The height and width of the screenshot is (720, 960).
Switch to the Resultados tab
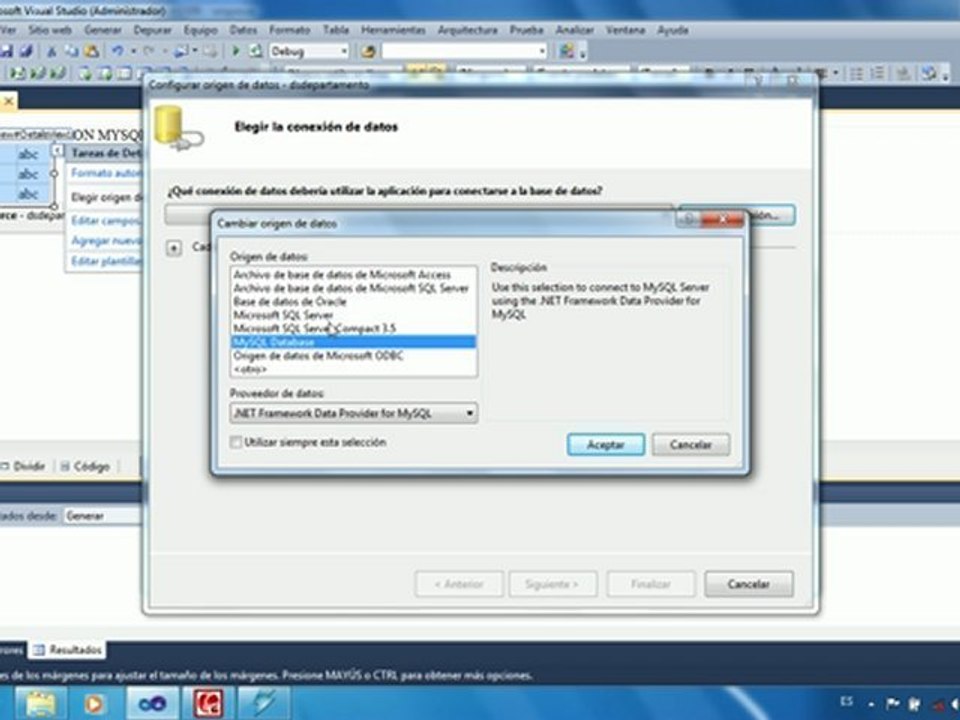click(x=68, y=650)
